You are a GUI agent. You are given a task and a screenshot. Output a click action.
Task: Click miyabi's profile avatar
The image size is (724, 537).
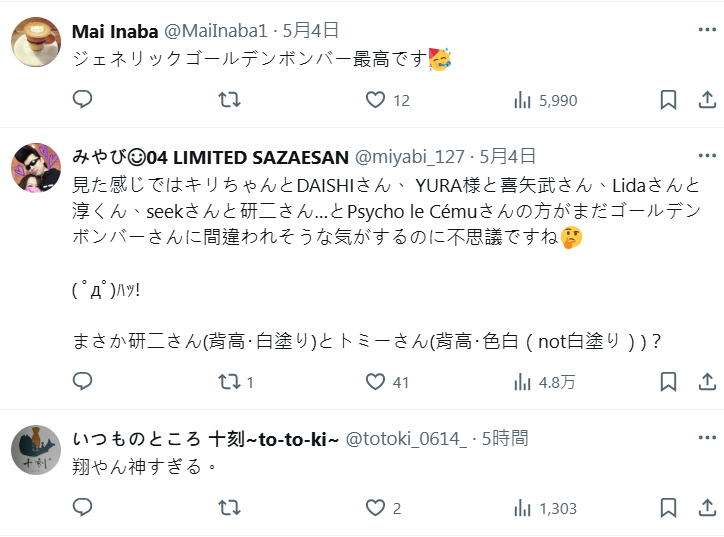(x=36, y=168)
